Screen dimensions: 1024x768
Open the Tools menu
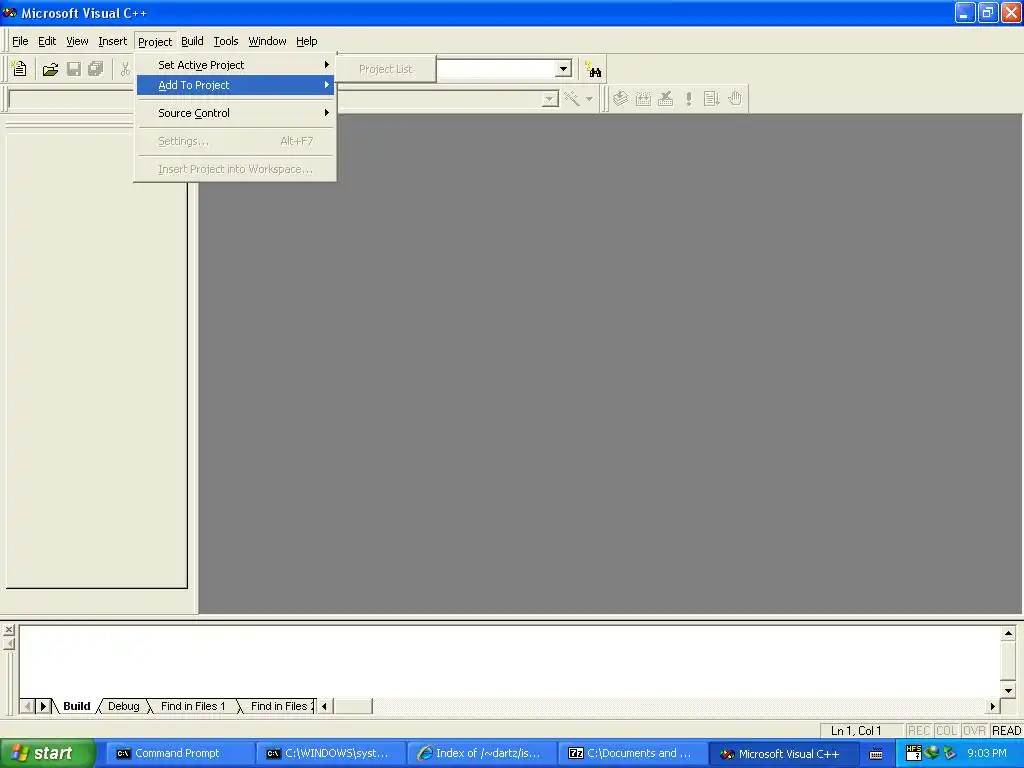click(226, 41)
